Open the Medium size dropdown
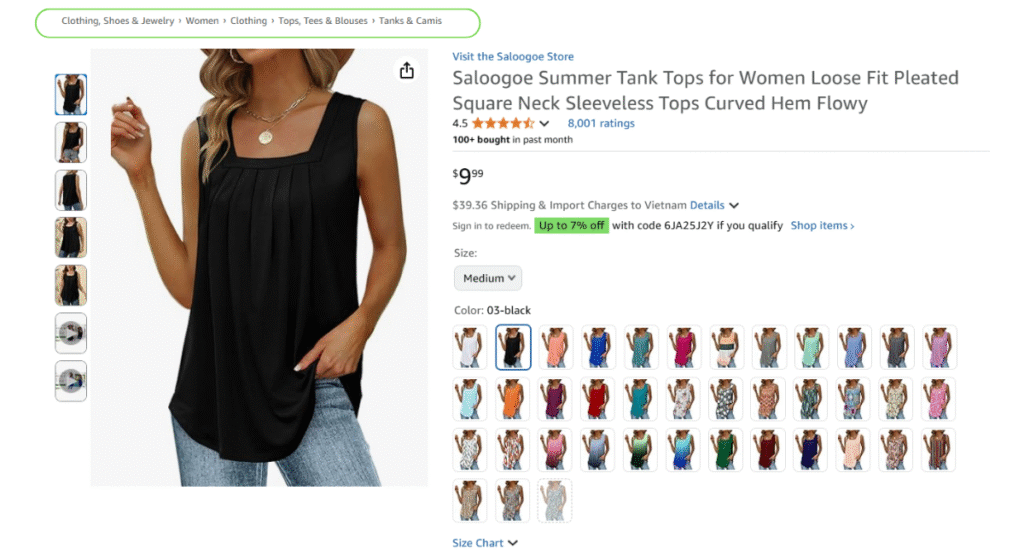 point(488,278)
